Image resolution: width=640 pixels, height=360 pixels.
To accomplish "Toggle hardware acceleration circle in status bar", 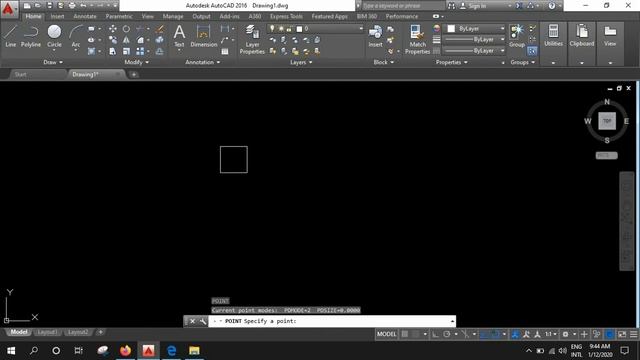I will (x=609, y=334).
